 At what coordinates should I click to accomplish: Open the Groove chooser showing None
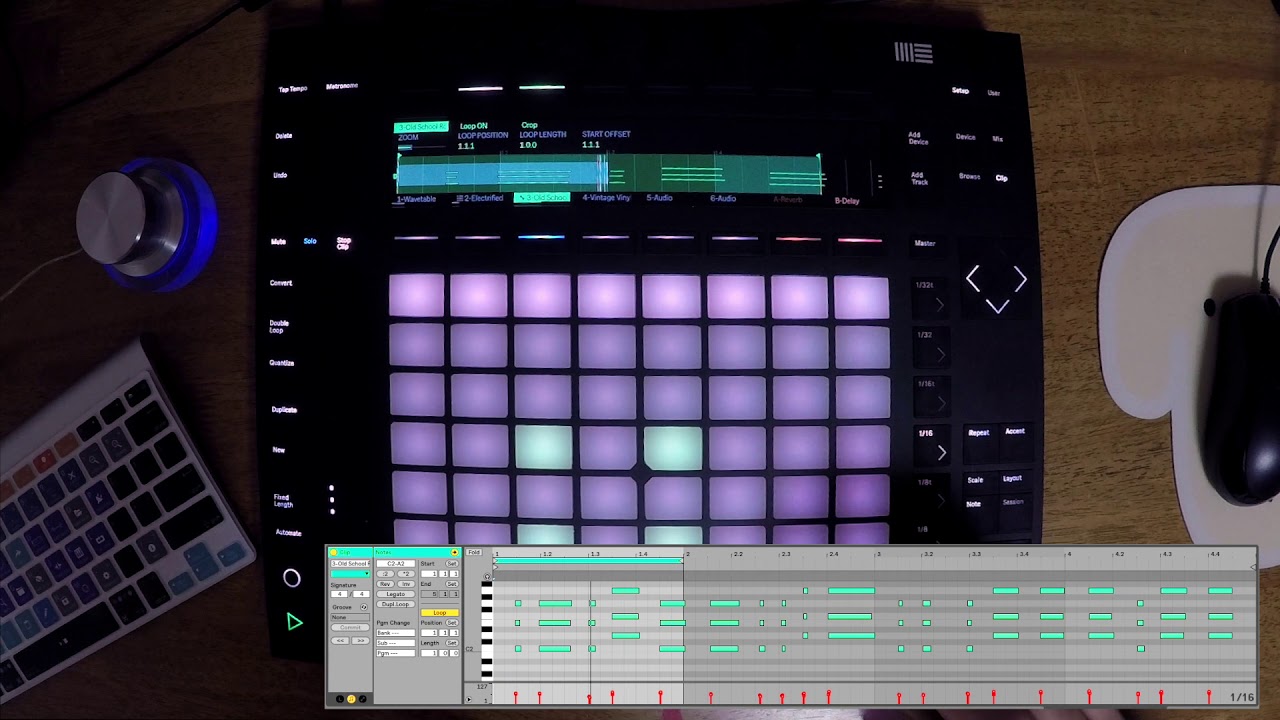350,617
